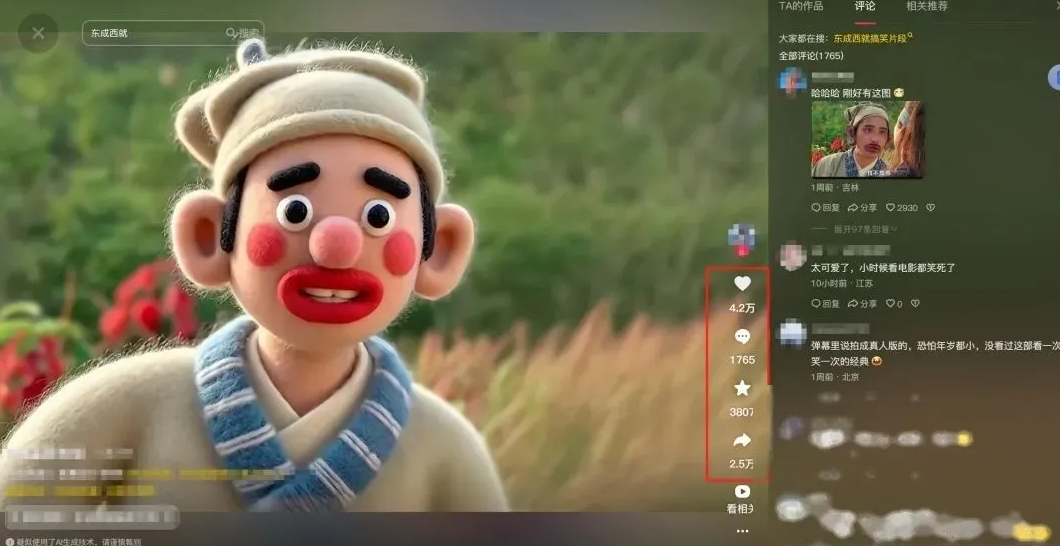
Task: Like the video via the heart icon (4.2万)
Action: [x=742, y=284]
